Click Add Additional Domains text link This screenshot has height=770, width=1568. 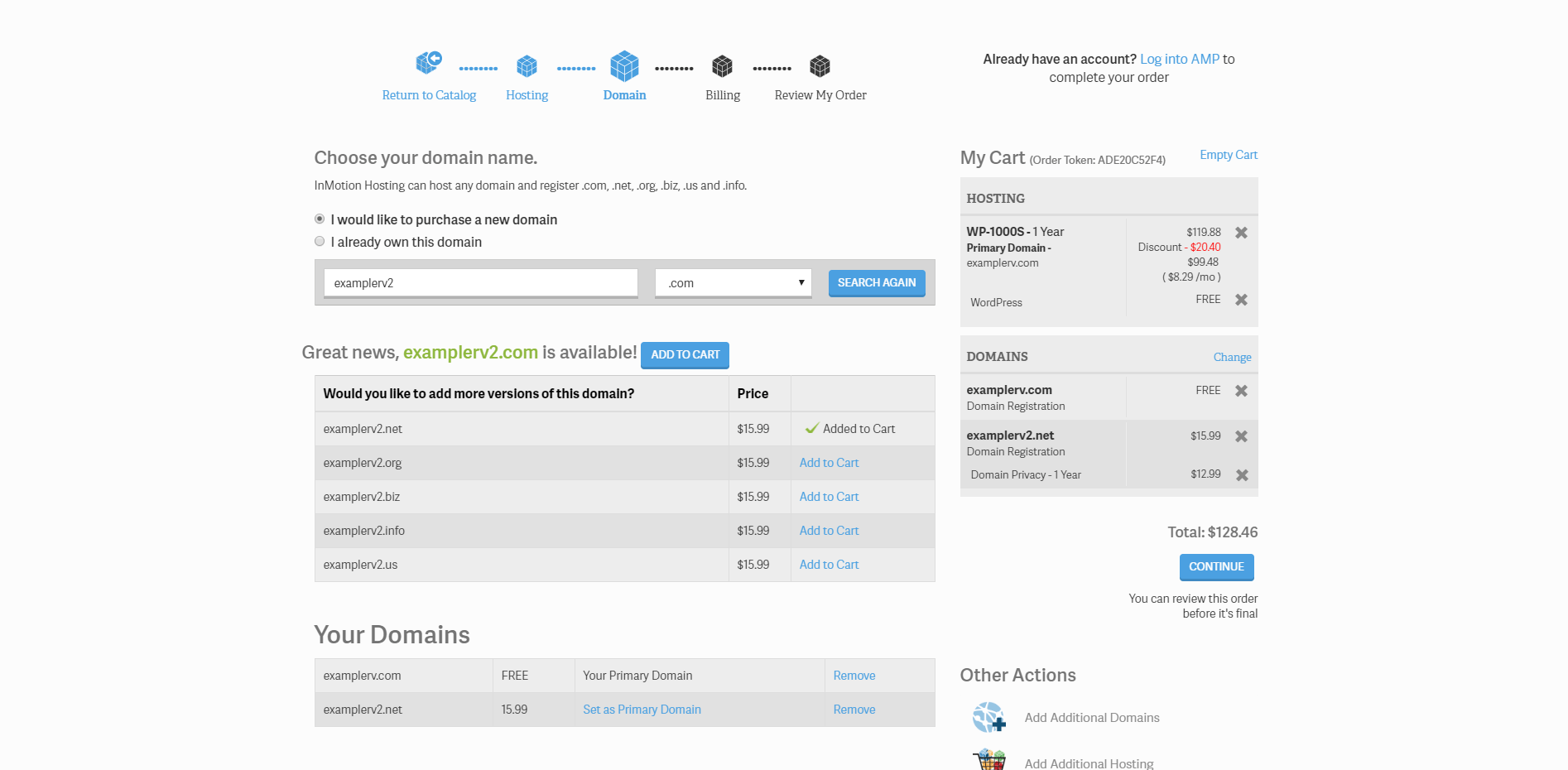(x=1092, y=718)
